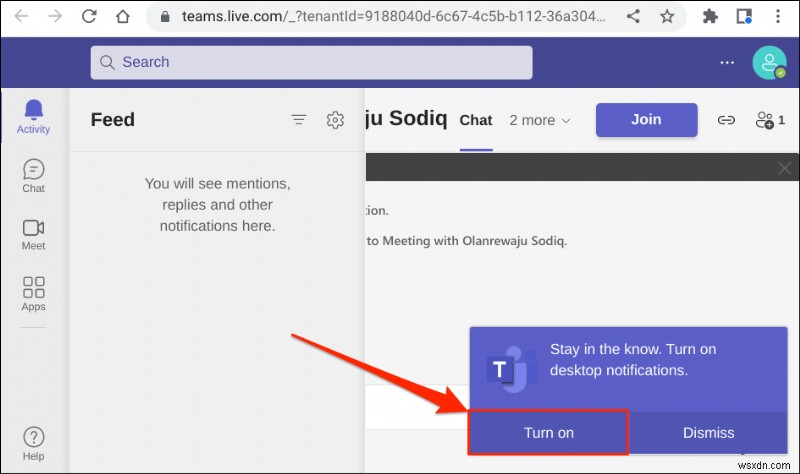Click the 'Stay in the know' notification text

click(x=633, y=360)
